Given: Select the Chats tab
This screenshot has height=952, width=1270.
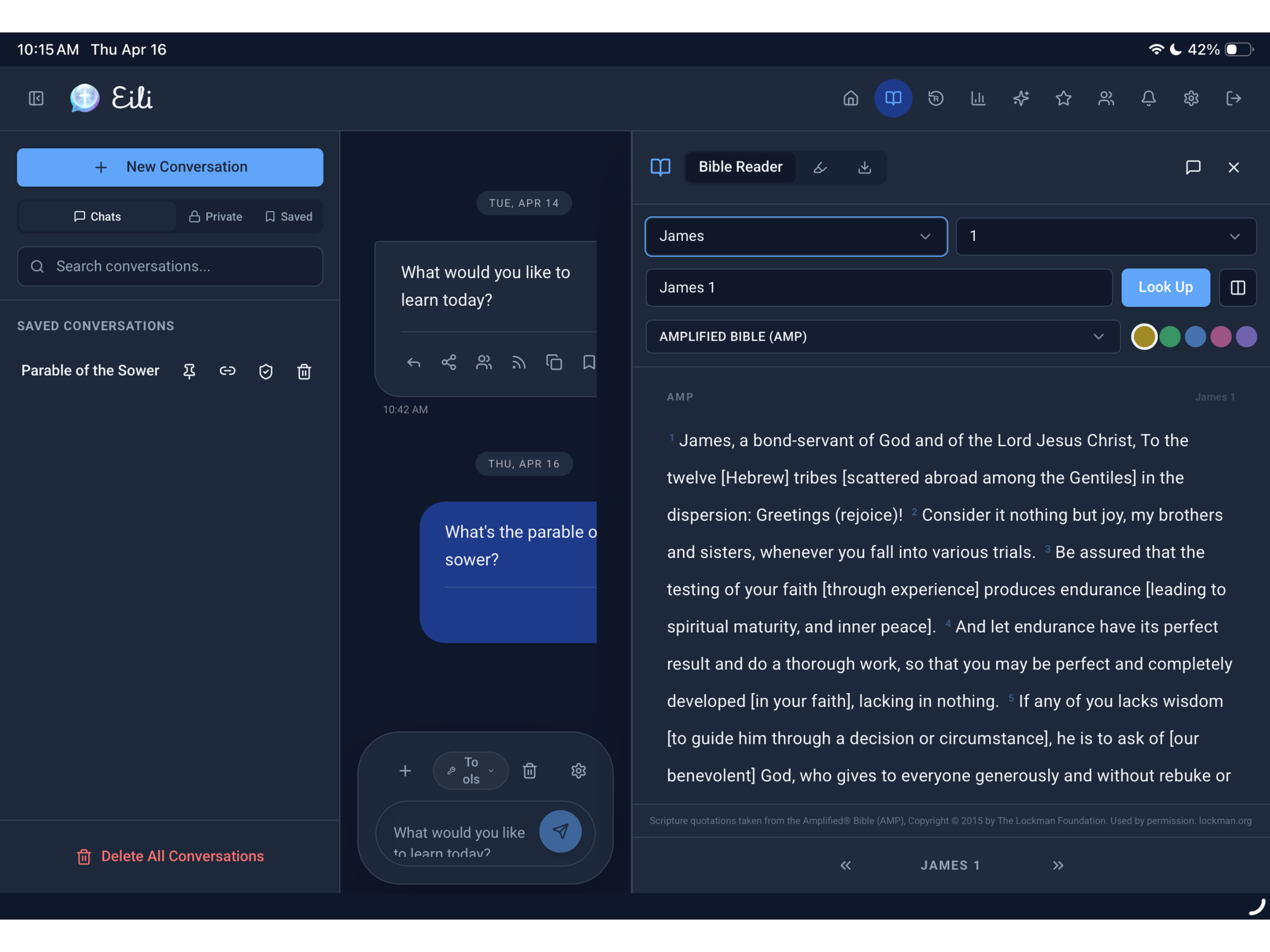Looking at the screenshot, I should [x=98, y=217].
